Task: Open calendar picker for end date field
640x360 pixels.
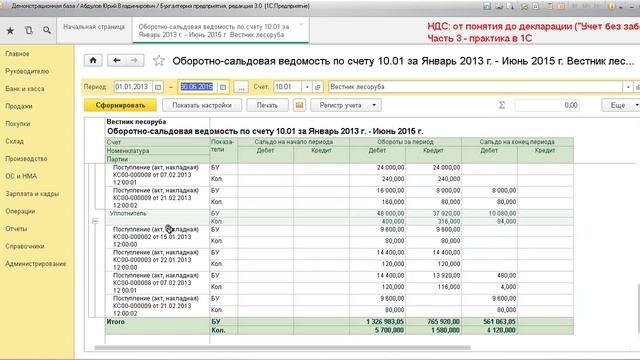Action: tap(223, 87)
